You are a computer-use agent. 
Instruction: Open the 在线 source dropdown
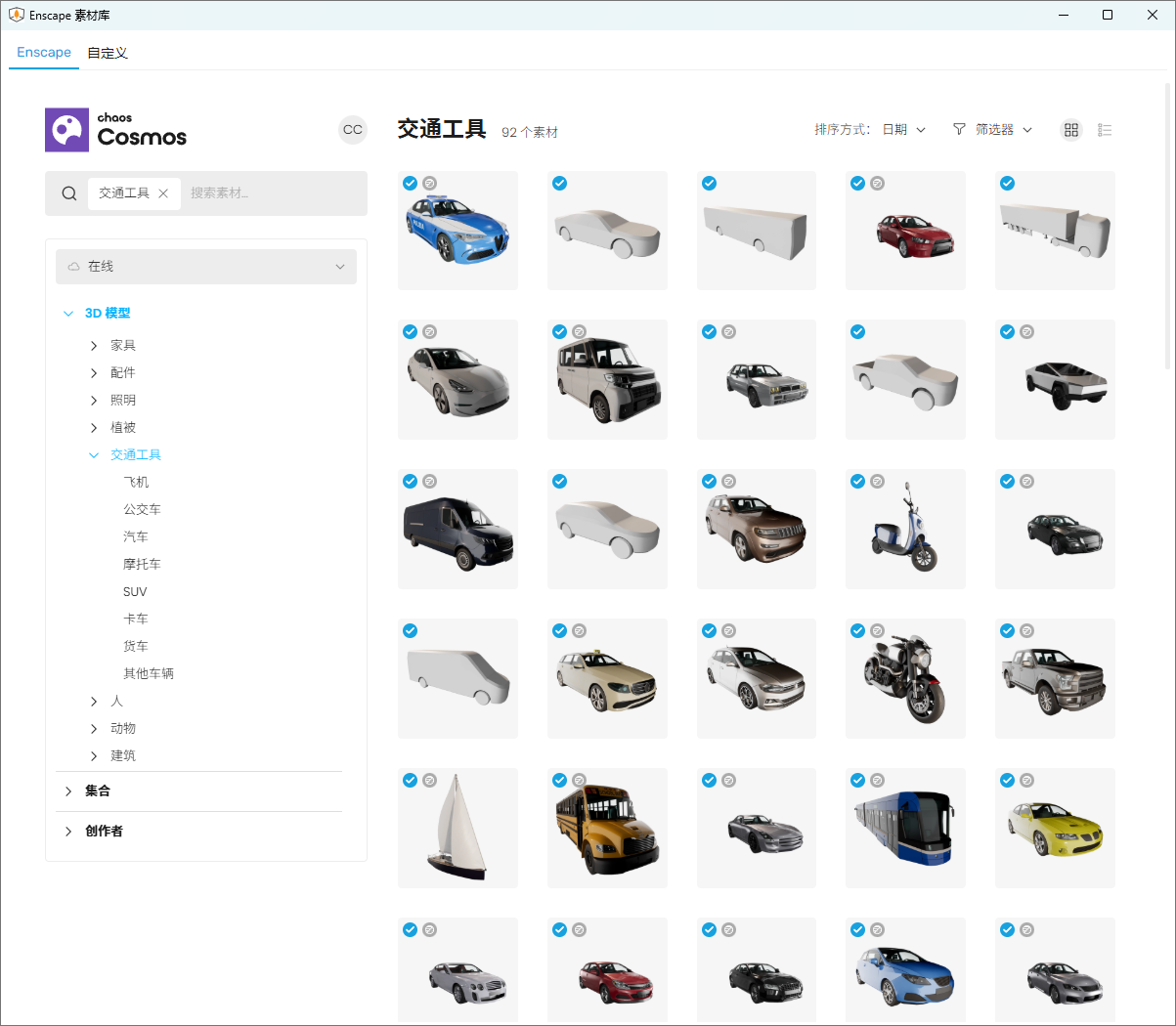[x=206, y=267]
